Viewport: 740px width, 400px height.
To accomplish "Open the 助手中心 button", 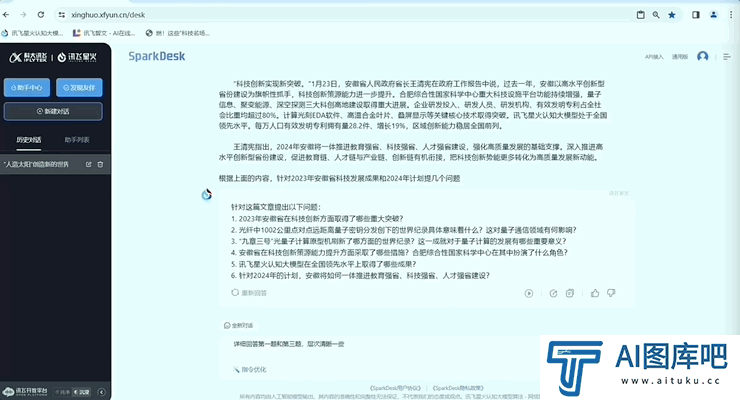I will tap(27, 87).
